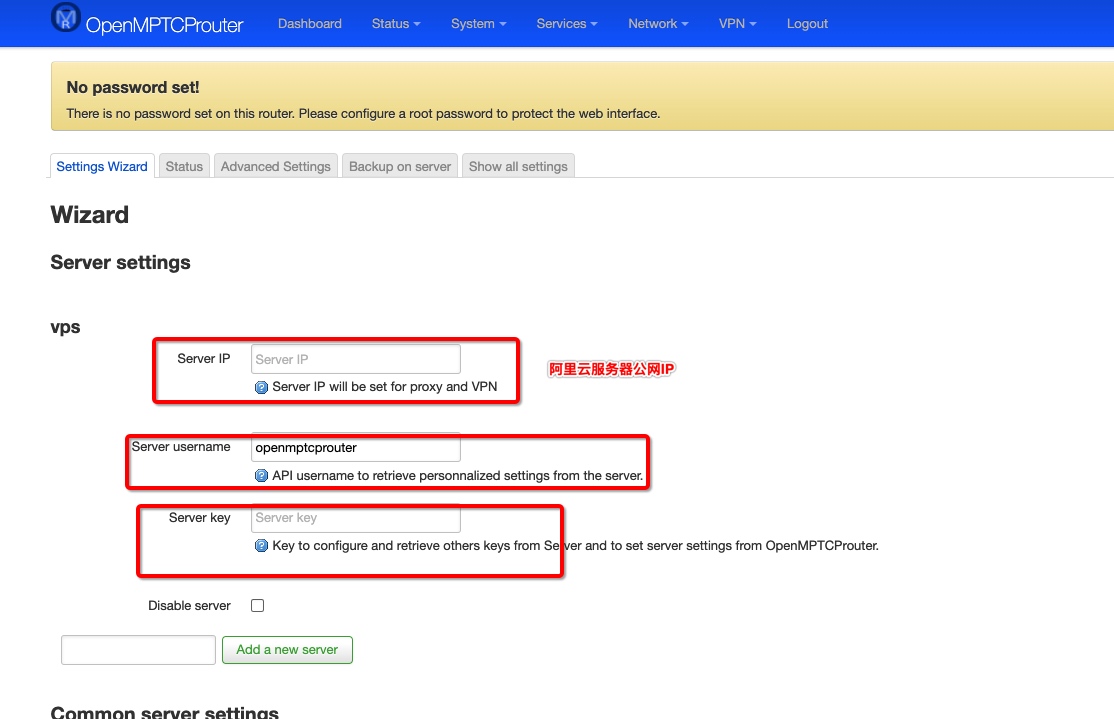Focus the Server username input field
Screen dimensions: 1114x719
[356, 447]
